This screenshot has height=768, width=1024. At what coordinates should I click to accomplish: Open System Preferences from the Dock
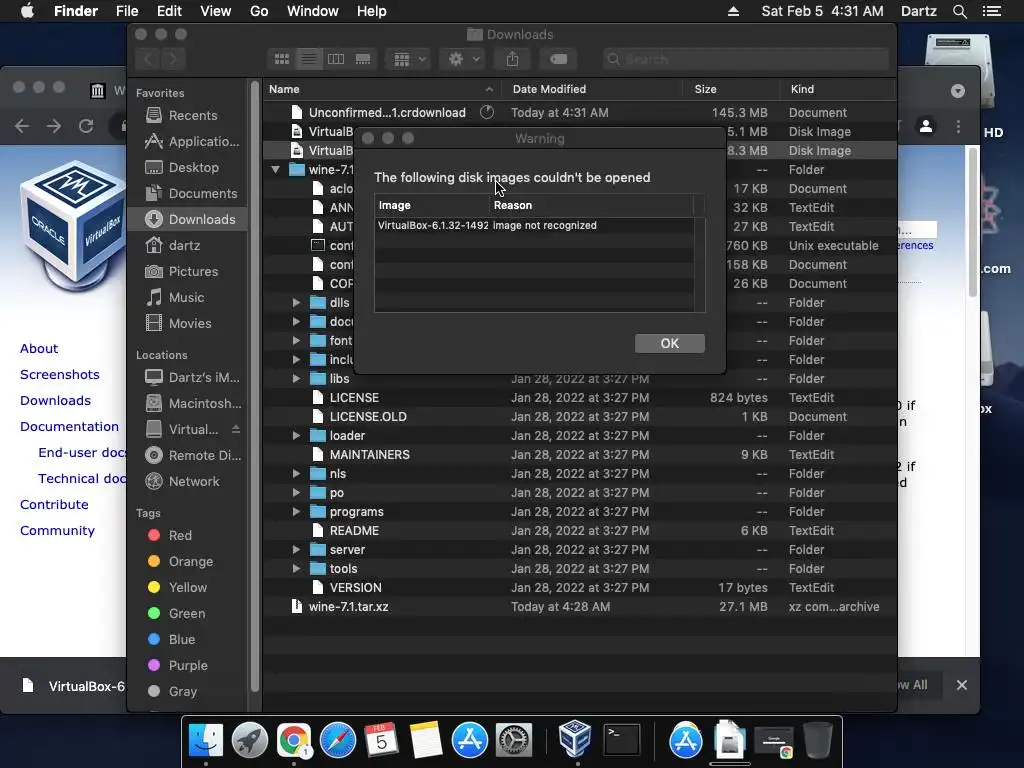click(x=514, y=741)
